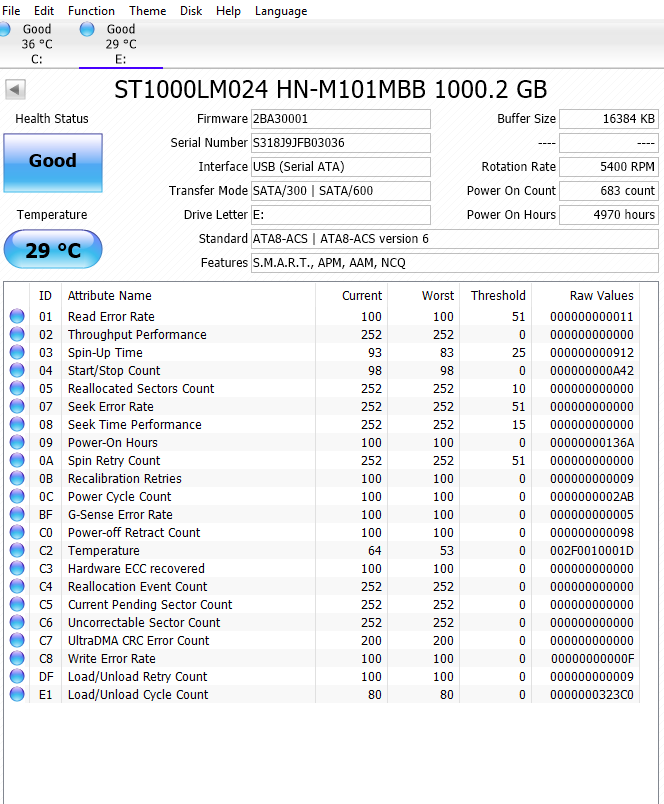Click the status orb beside Spin-Up Time
Screen dimensions: 664x804
click(17, 353)
